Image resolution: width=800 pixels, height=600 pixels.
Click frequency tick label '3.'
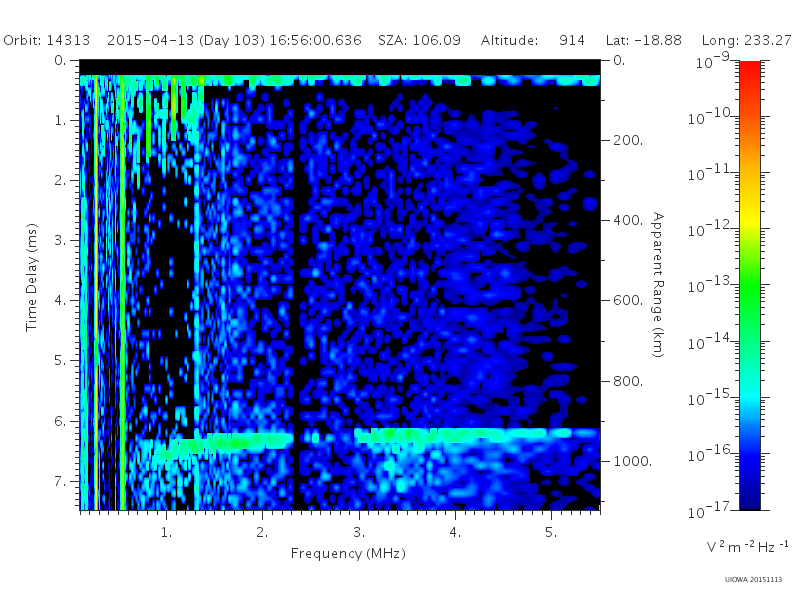(x=359, y=533)
